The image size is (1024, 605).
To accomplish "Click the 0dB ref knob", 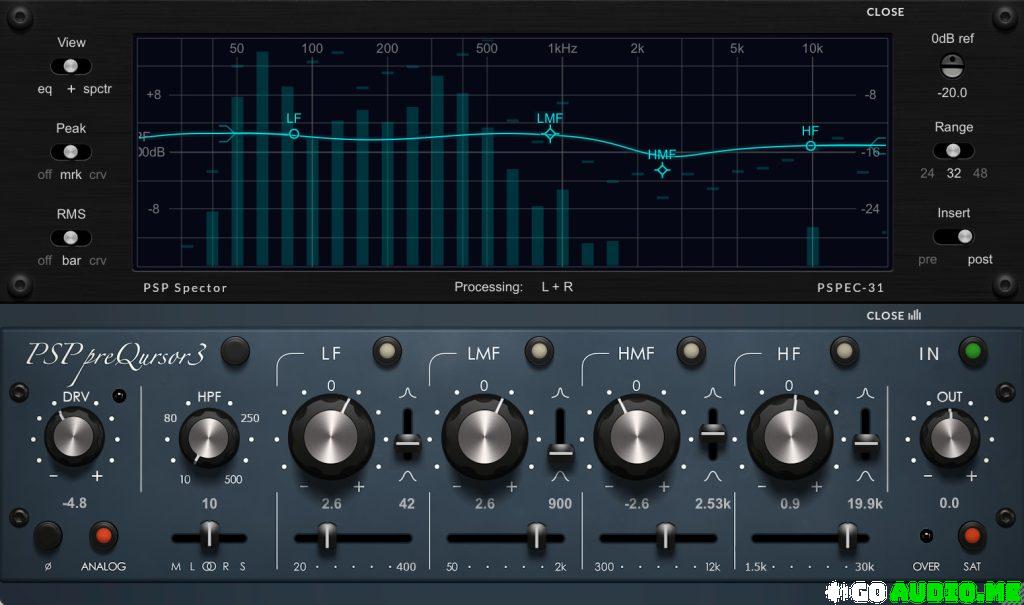I will (952, 66).
